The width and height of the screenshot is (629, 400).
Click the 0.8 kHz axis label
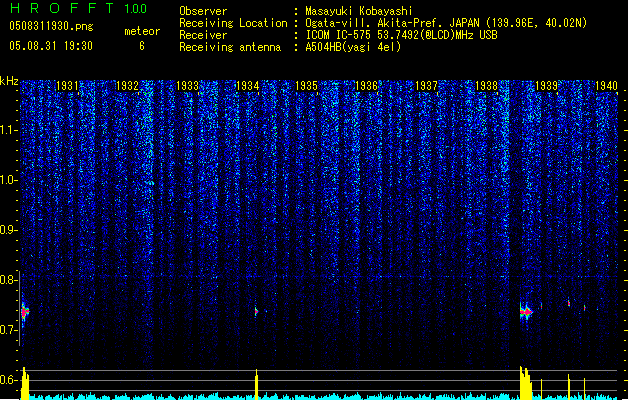pyautogui.click(x=7, y=280)
